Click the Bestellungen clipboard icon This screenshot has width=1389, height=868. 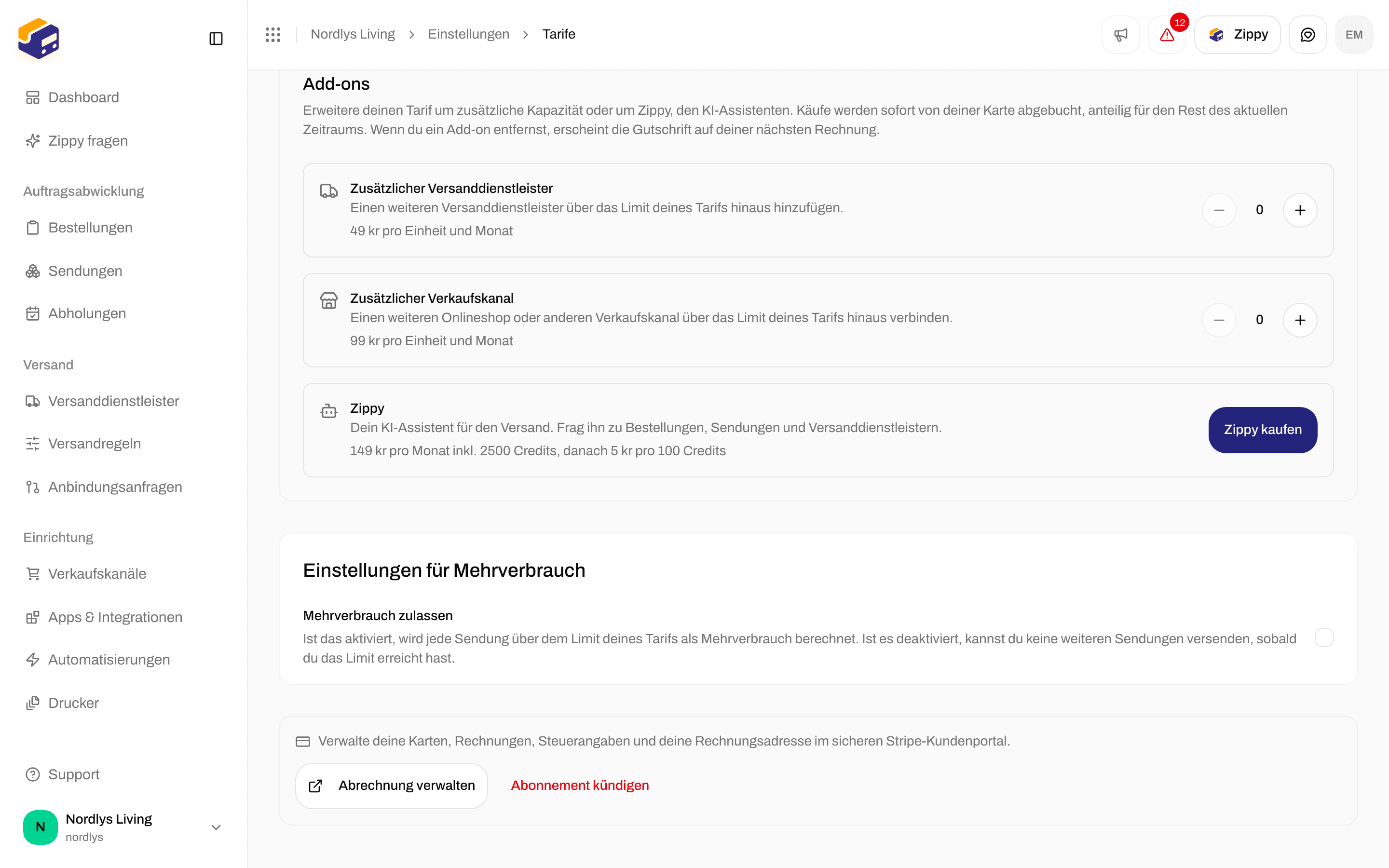(x=33, y=228)
